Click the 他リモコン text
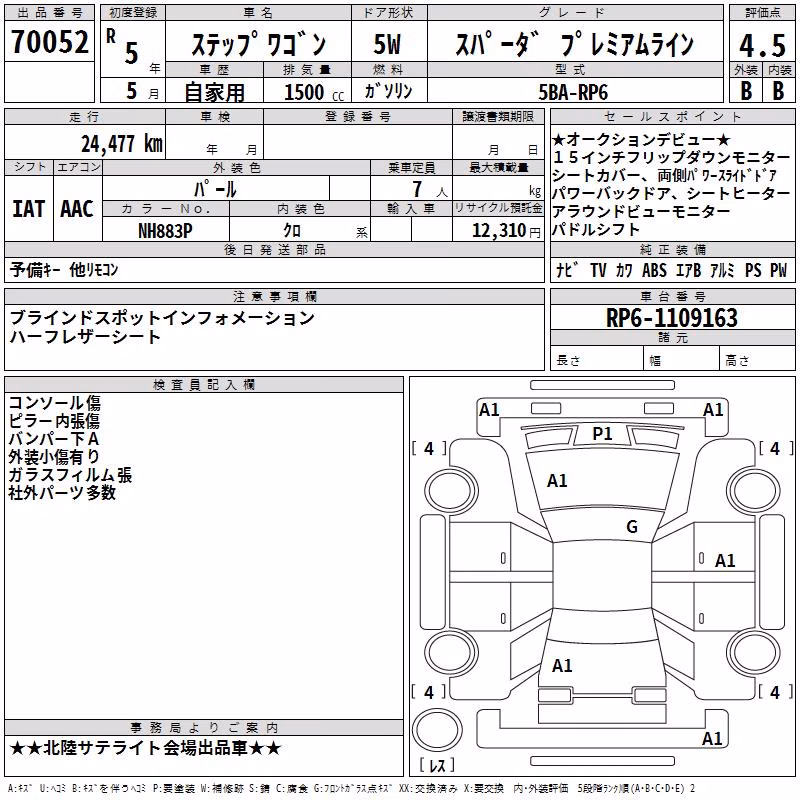This screenshot has width=800, height=800. coord(94,269)
